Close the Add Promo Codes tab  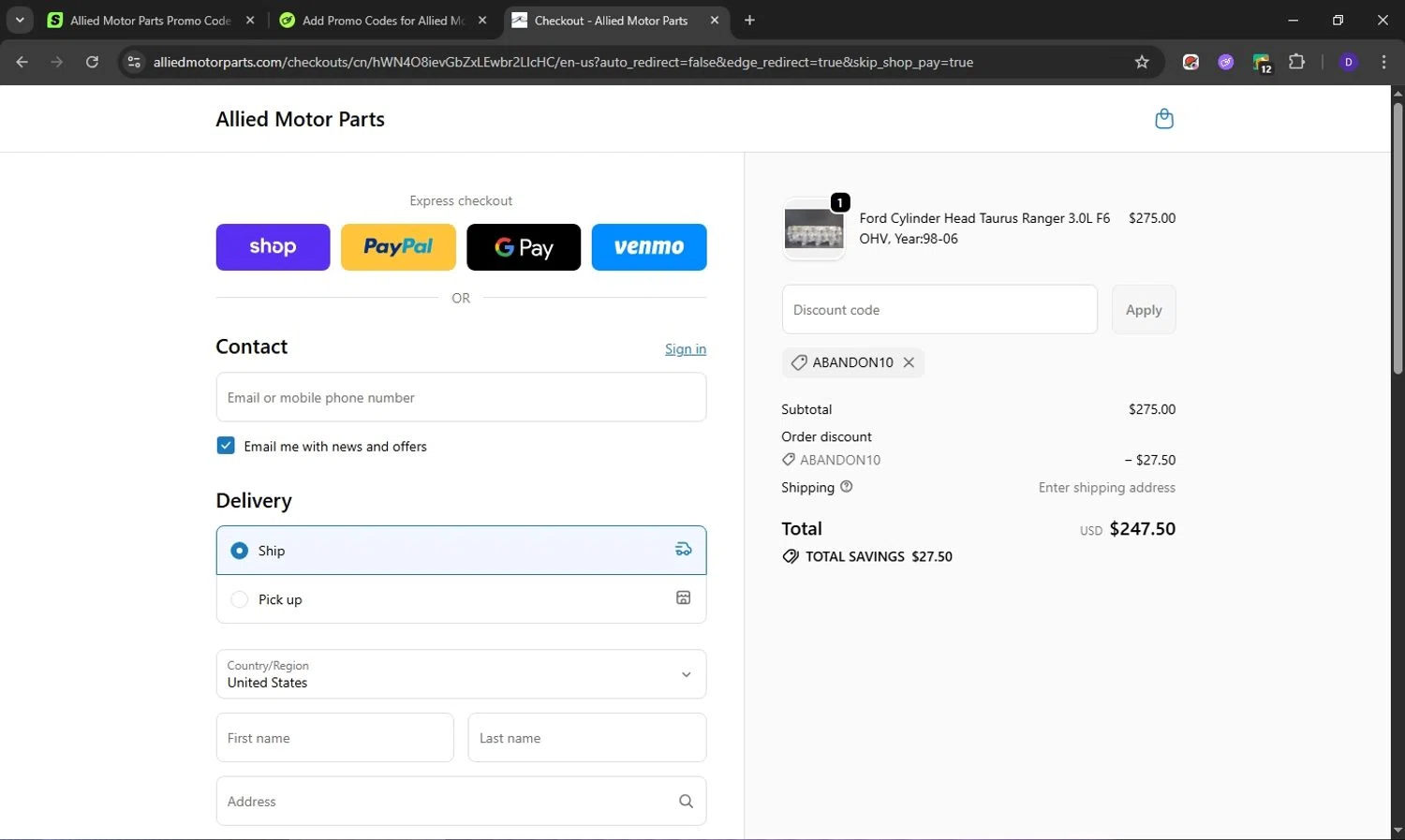pyautogui.click(x=482, y=20)
